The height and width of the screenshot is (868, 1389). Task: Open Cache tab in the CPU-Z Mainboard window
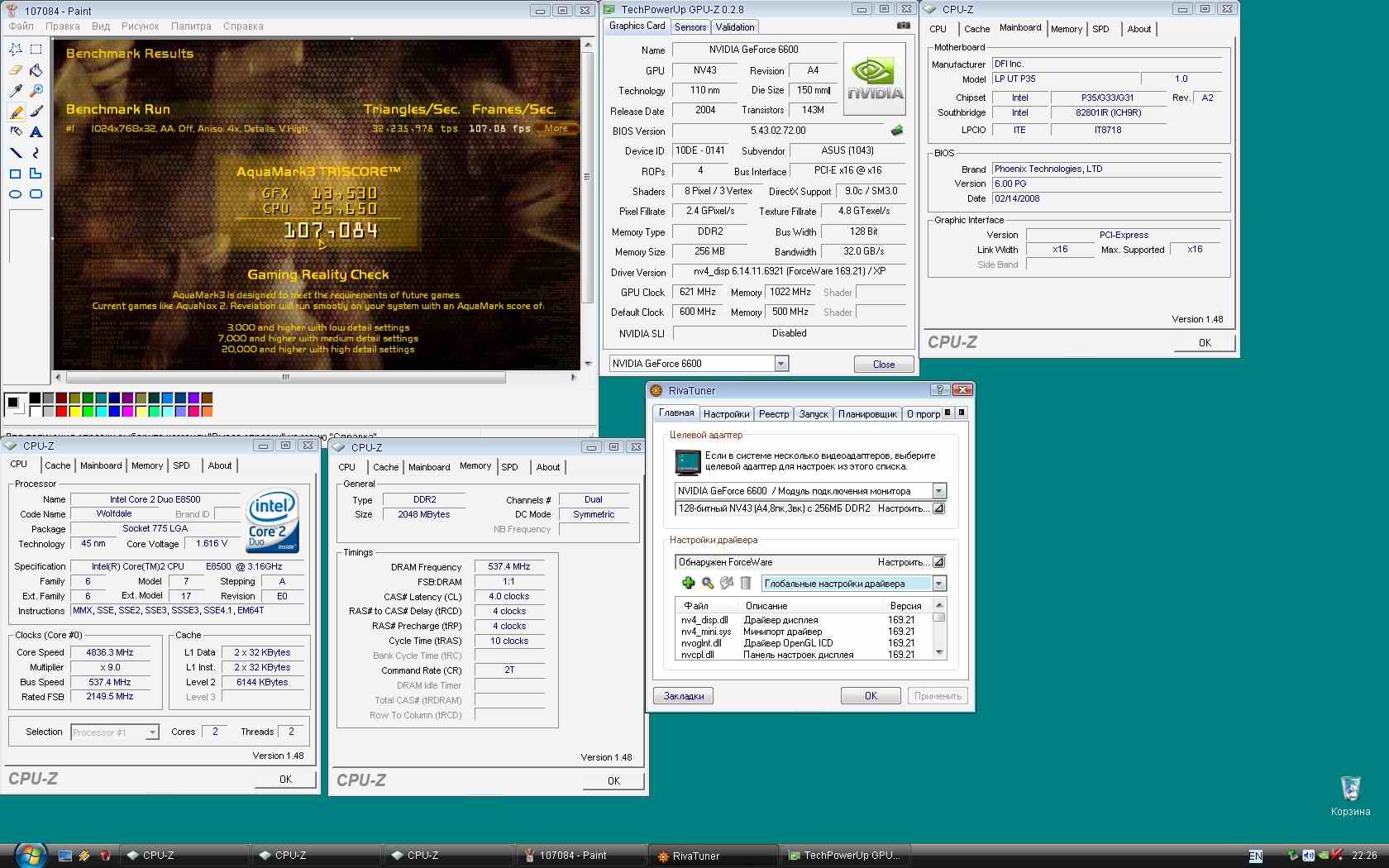(976, 29)
